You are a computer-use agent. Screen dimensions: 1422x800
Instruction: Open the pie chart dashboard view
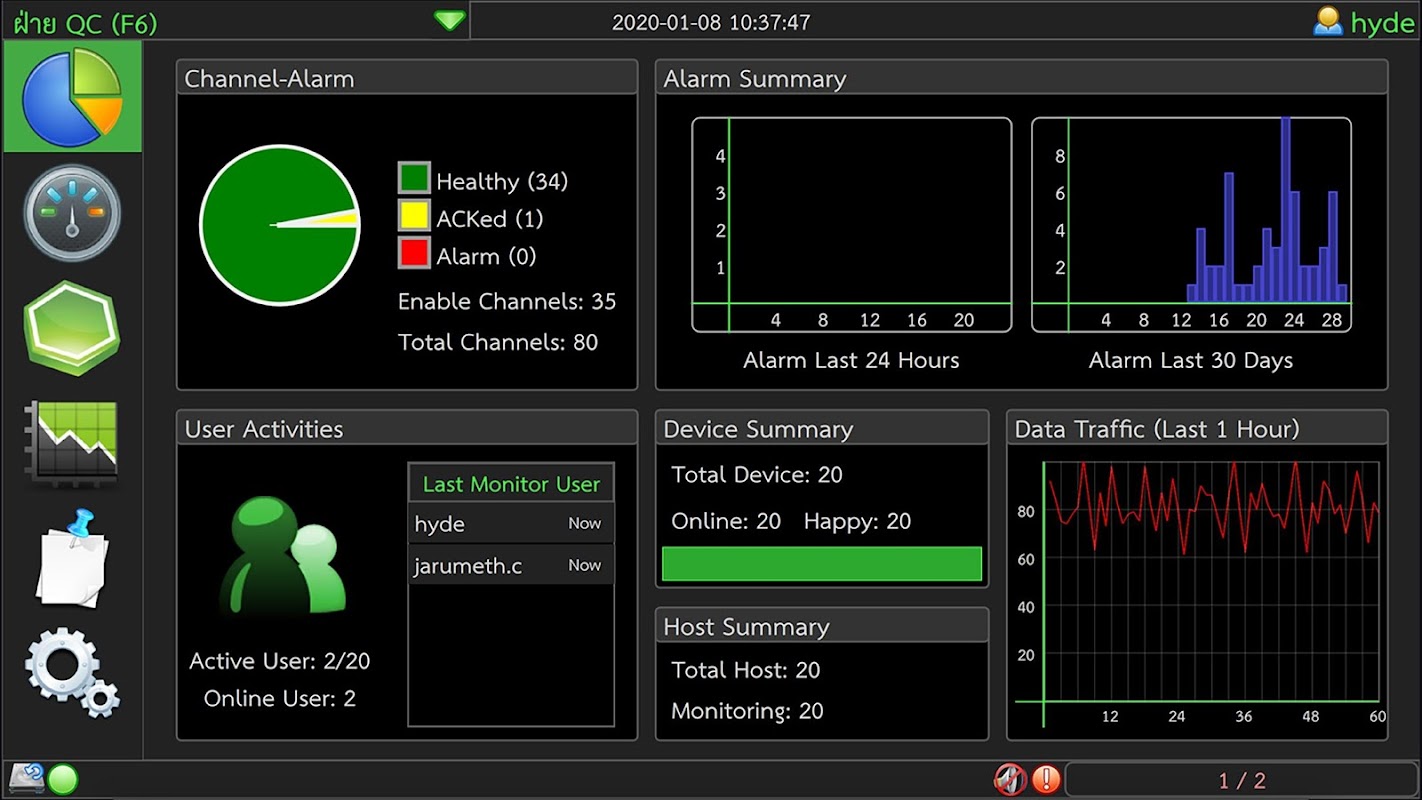point(72,97)
